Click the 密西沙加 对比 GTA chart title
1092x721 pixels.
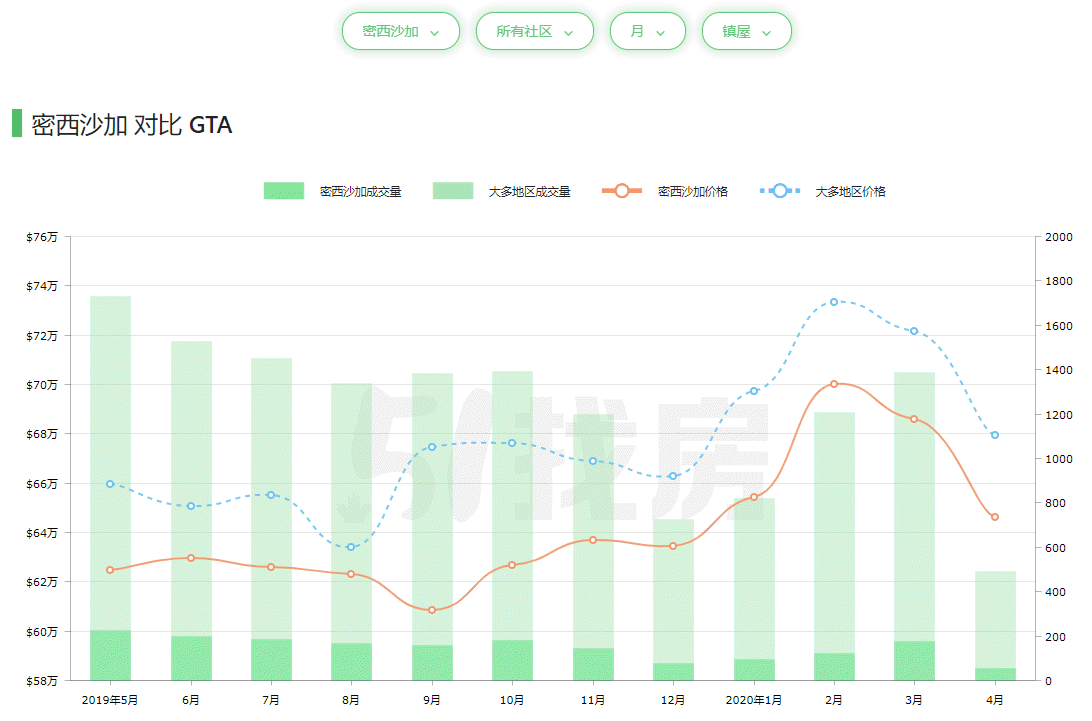click(x=132, y=125)
